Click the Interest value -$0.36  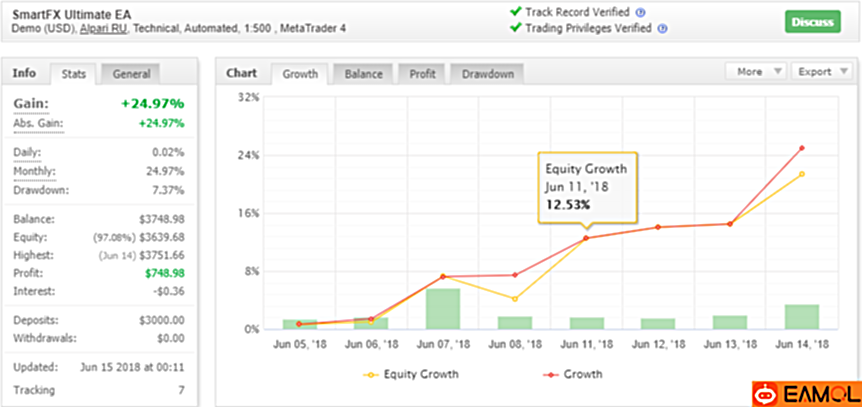pyautogui.click(x=170, y=291)
